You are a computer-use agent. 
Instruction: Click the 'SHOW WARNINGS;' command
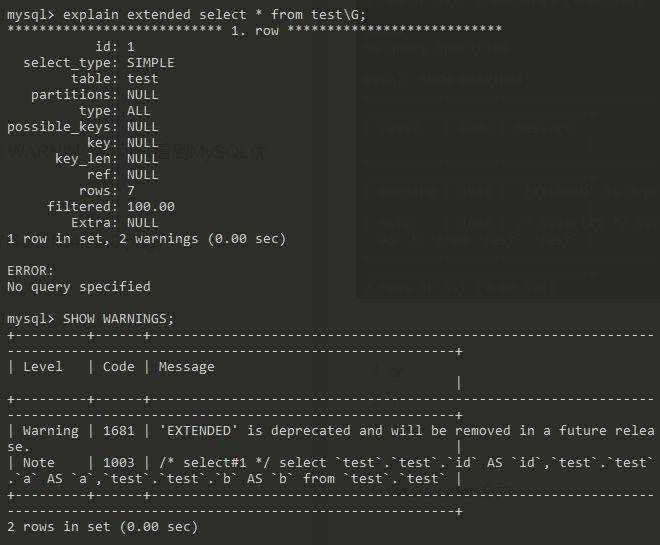tap(118, 318)
